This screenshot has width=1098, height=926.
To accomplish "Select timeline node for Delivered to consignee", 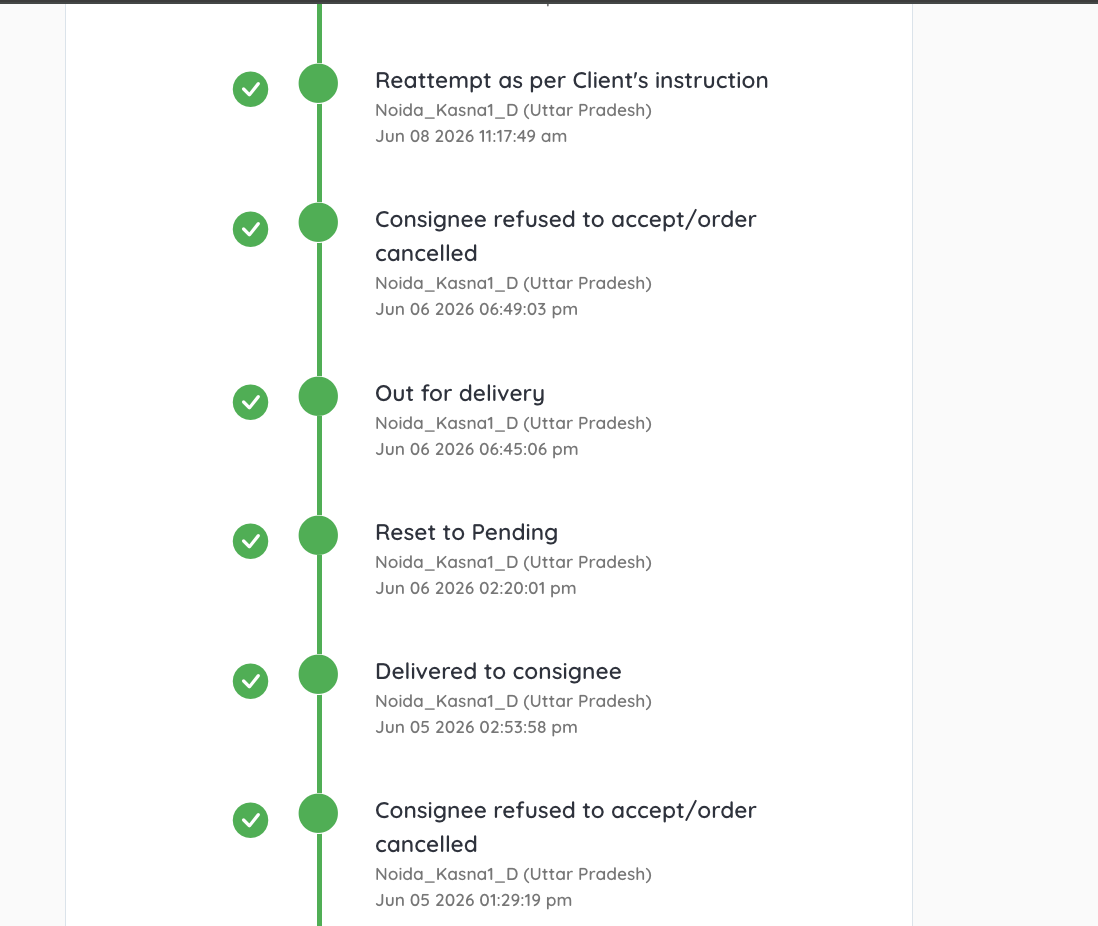I will tap(319, 675).
